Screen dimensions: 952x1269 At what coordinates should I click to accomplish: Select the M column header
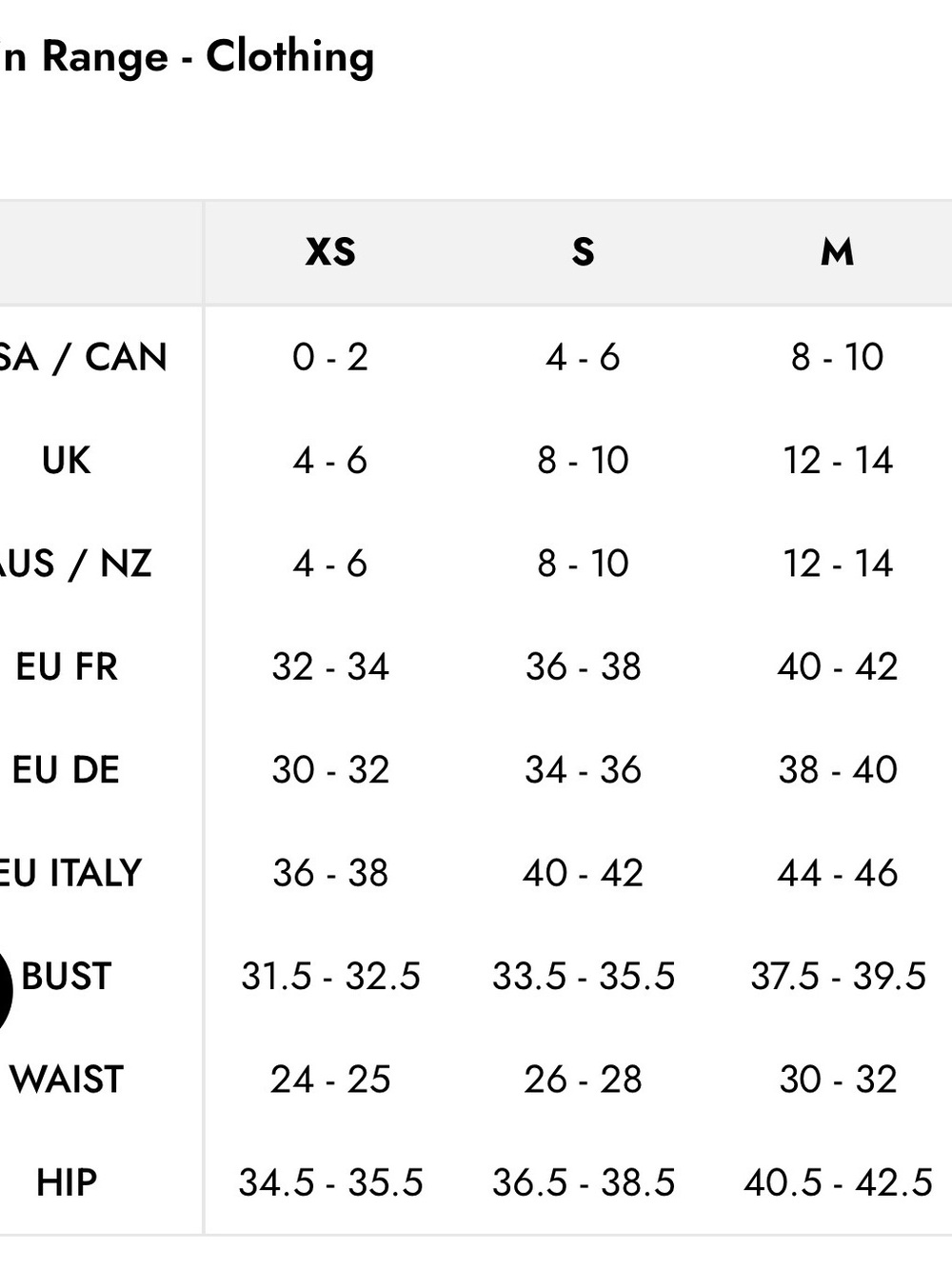pos(837,252)
